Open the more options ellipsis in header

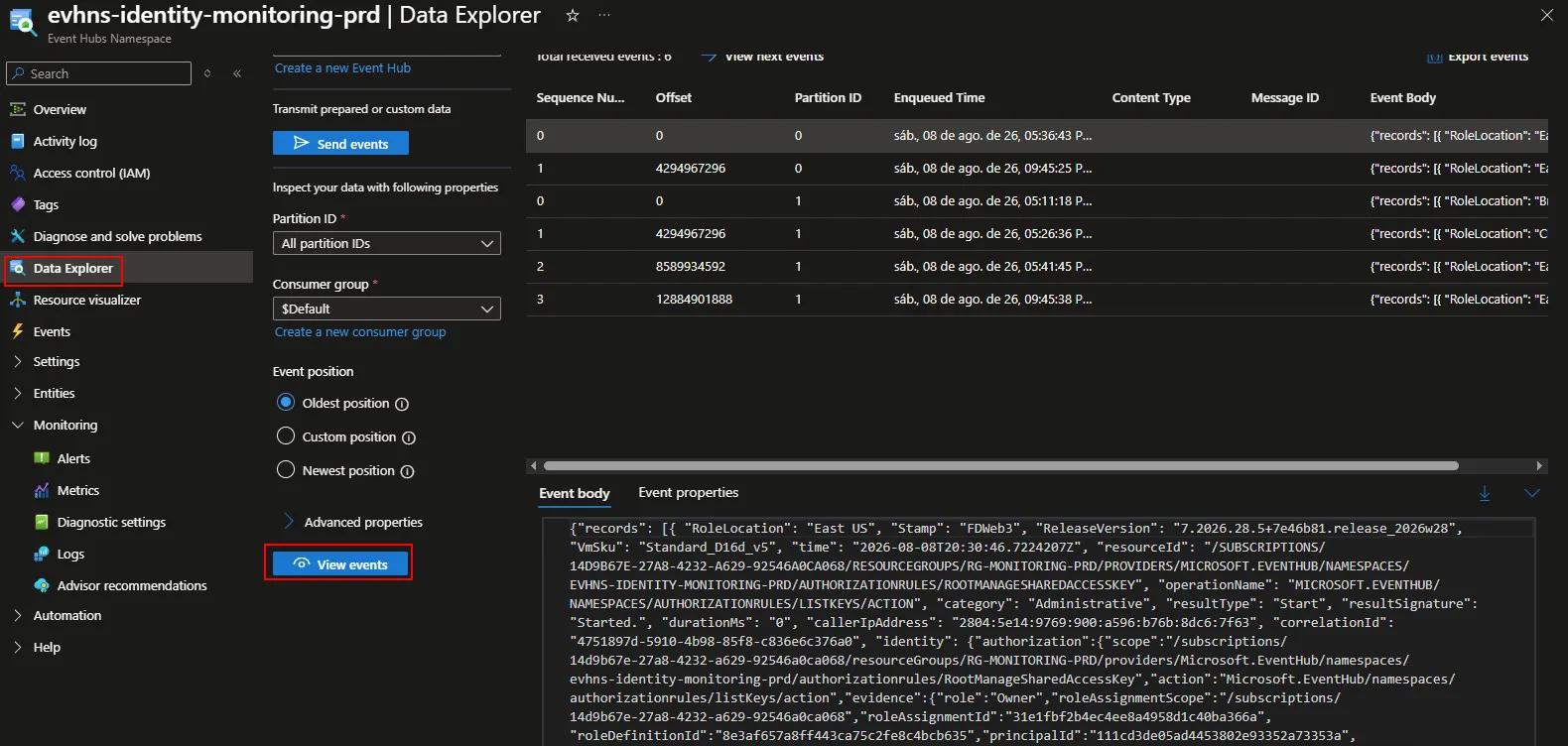[604, 16]
